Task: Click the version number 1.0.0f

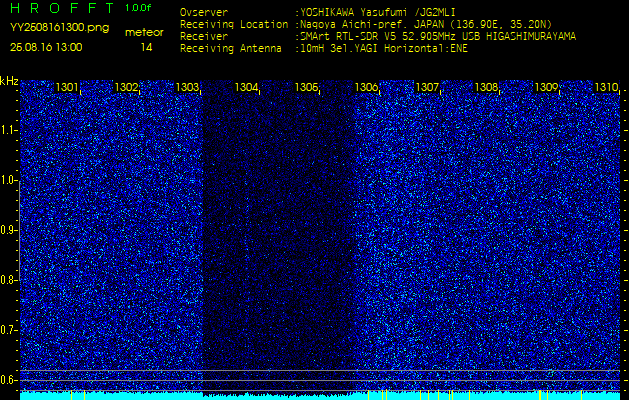Action: click(x=138, y=8)
